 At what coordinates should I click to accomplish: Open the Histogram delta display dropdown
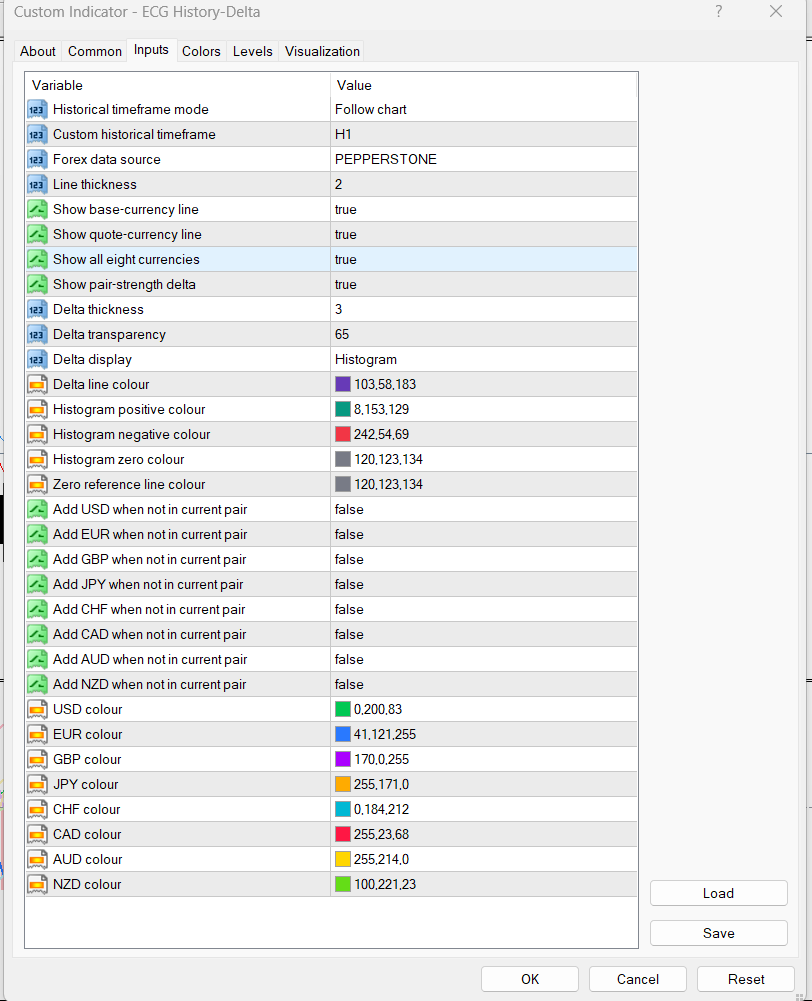[484, 359]
